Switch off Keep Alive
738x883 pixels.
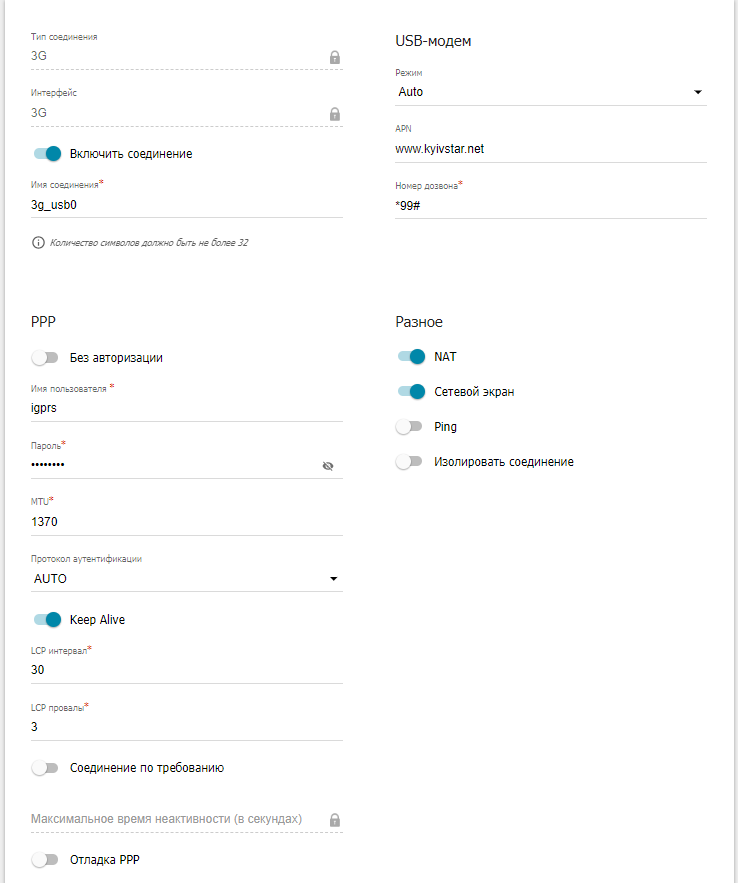tap(47, 620)
